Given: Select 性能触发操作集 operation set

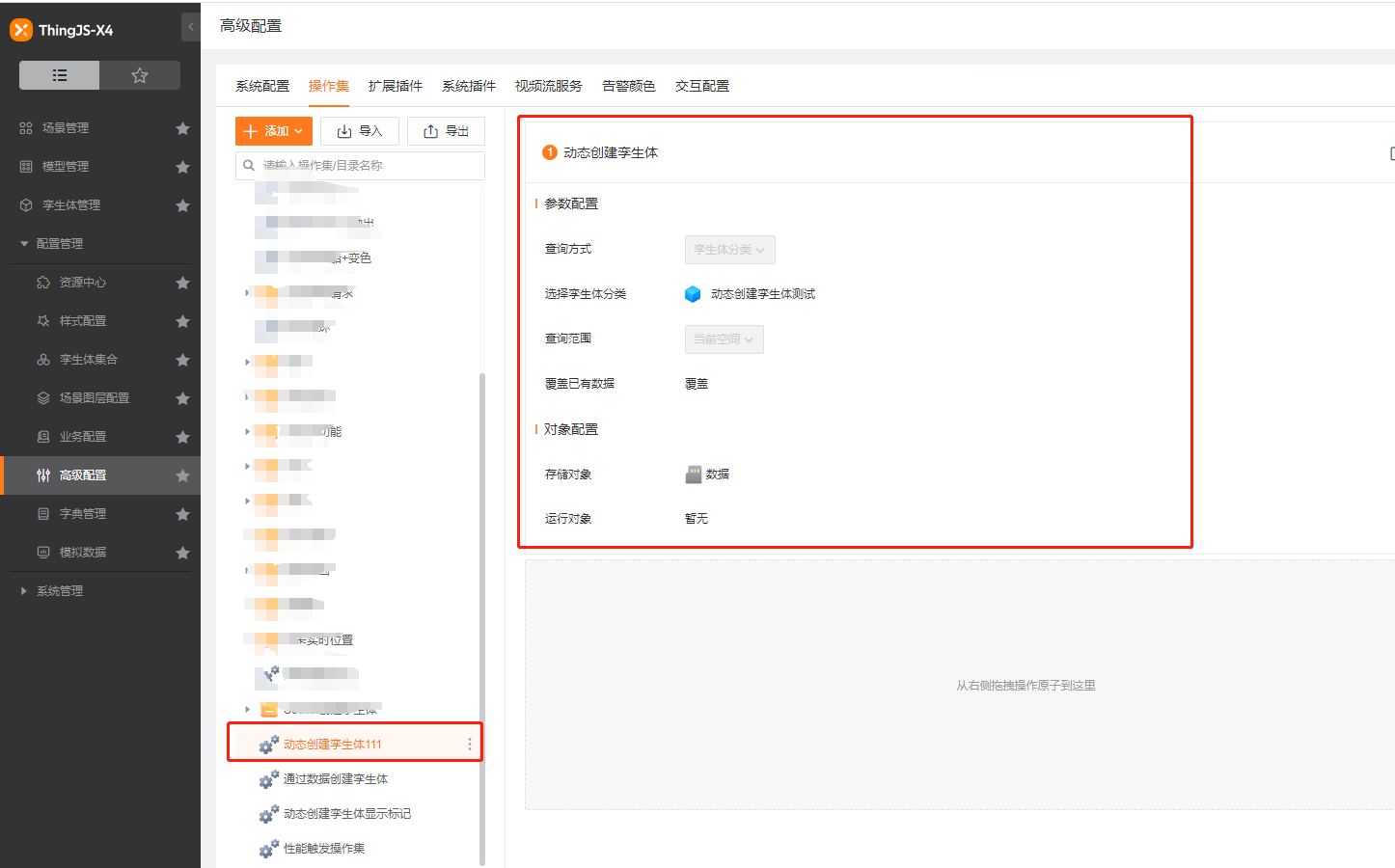Looking at the screenshot, I should coord(324,849).
